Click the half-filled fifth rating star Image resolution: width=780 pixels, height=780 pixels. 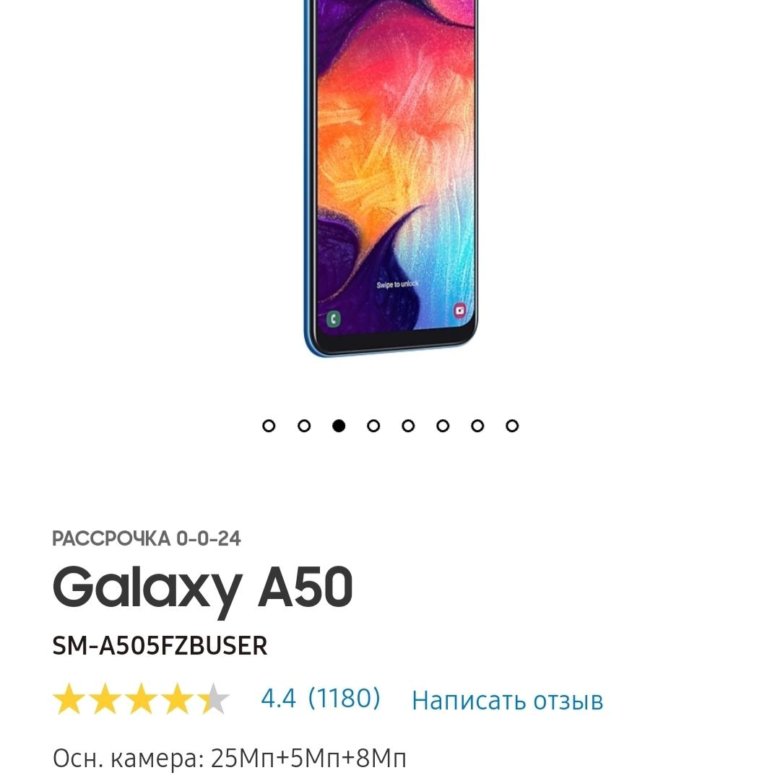click(213, 698)
